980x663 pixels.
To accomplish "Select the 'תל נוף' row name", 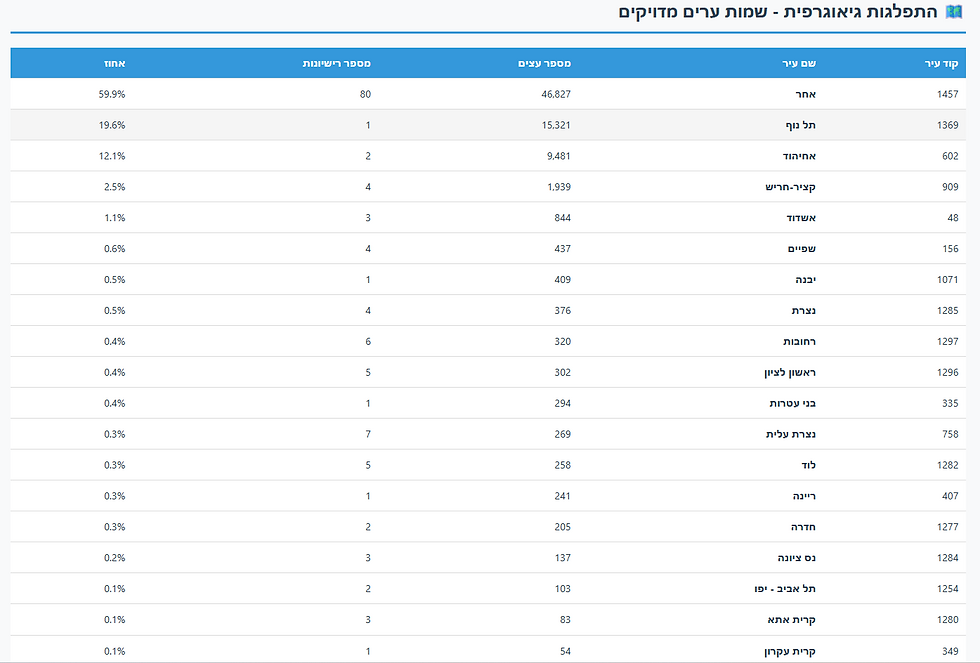I will [802, 125].
